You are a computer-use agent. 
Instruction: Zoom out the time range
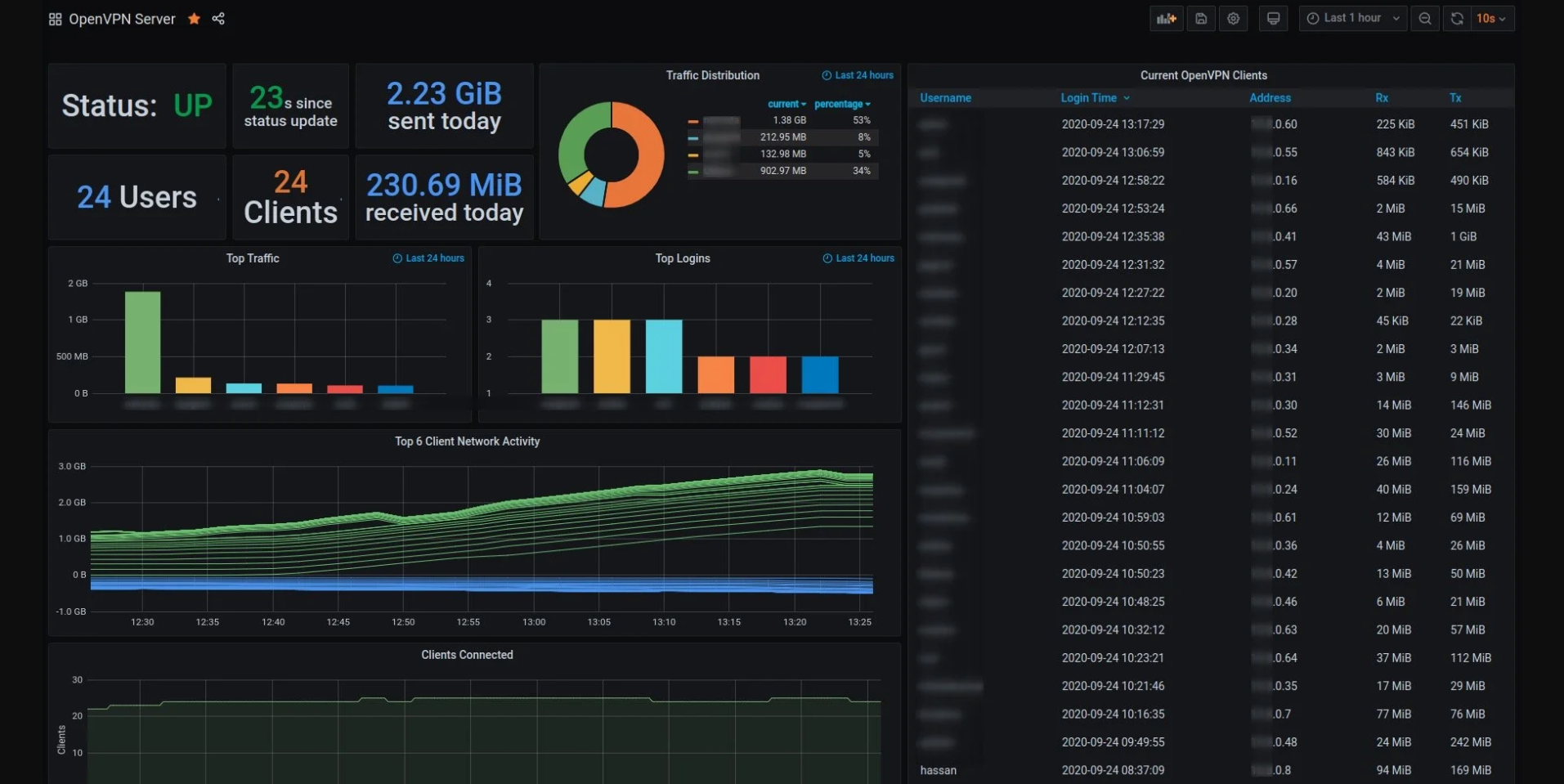(1425, 18)
